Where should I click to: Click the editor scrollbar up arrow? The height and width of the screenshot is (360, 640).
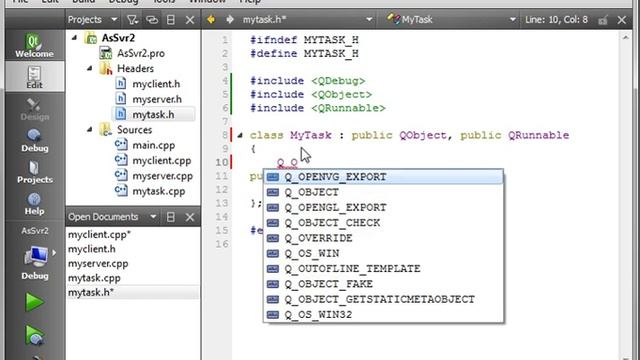pos(626,37)
